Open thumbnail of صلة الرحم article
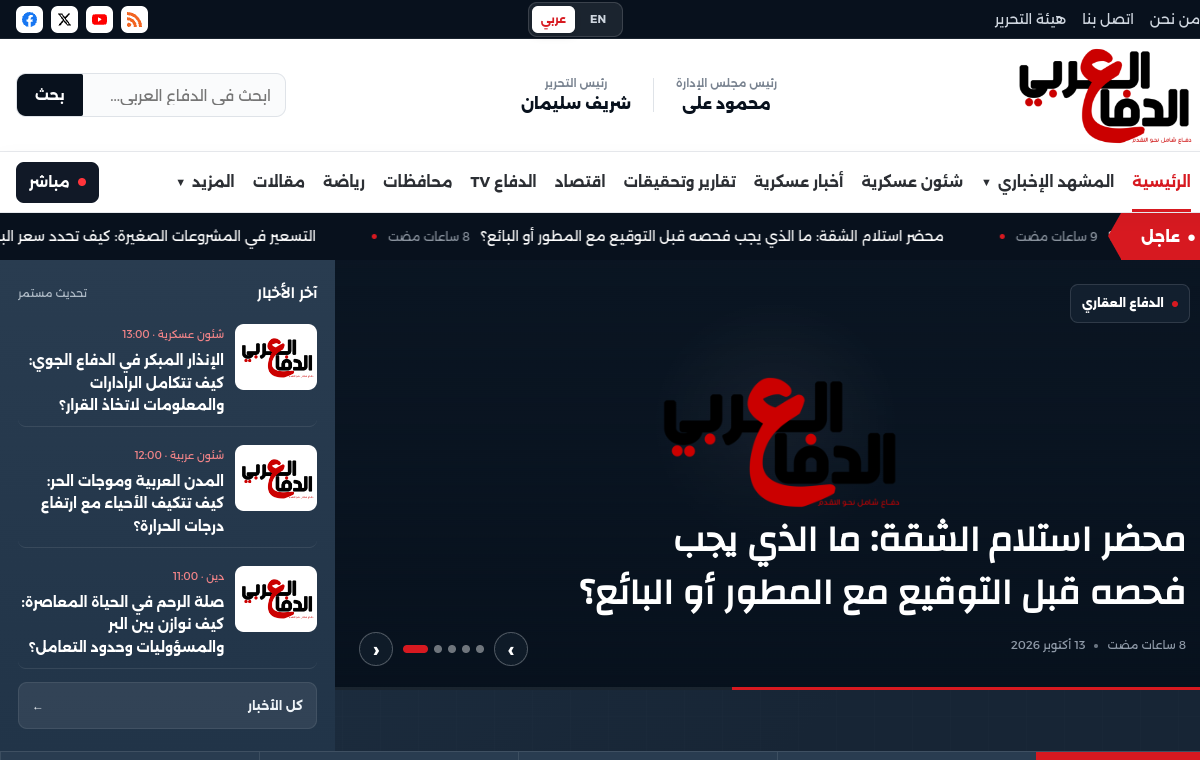 pyautogui.click(x=276, y=599)
